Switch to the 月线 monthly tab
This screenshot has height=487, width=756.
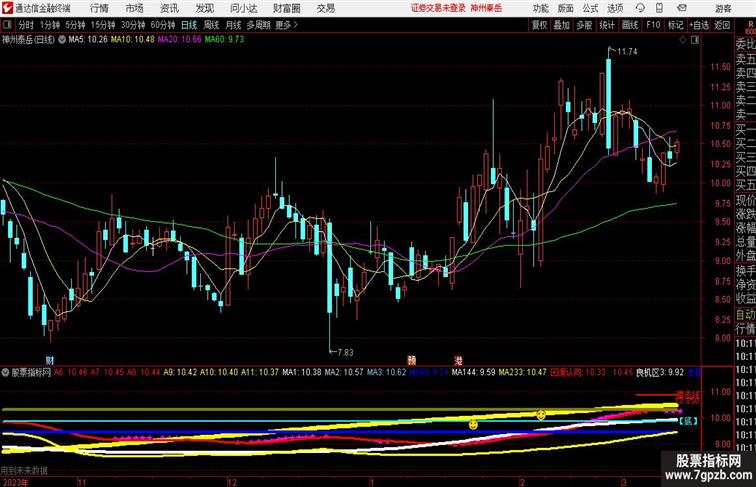click(233, 25)
